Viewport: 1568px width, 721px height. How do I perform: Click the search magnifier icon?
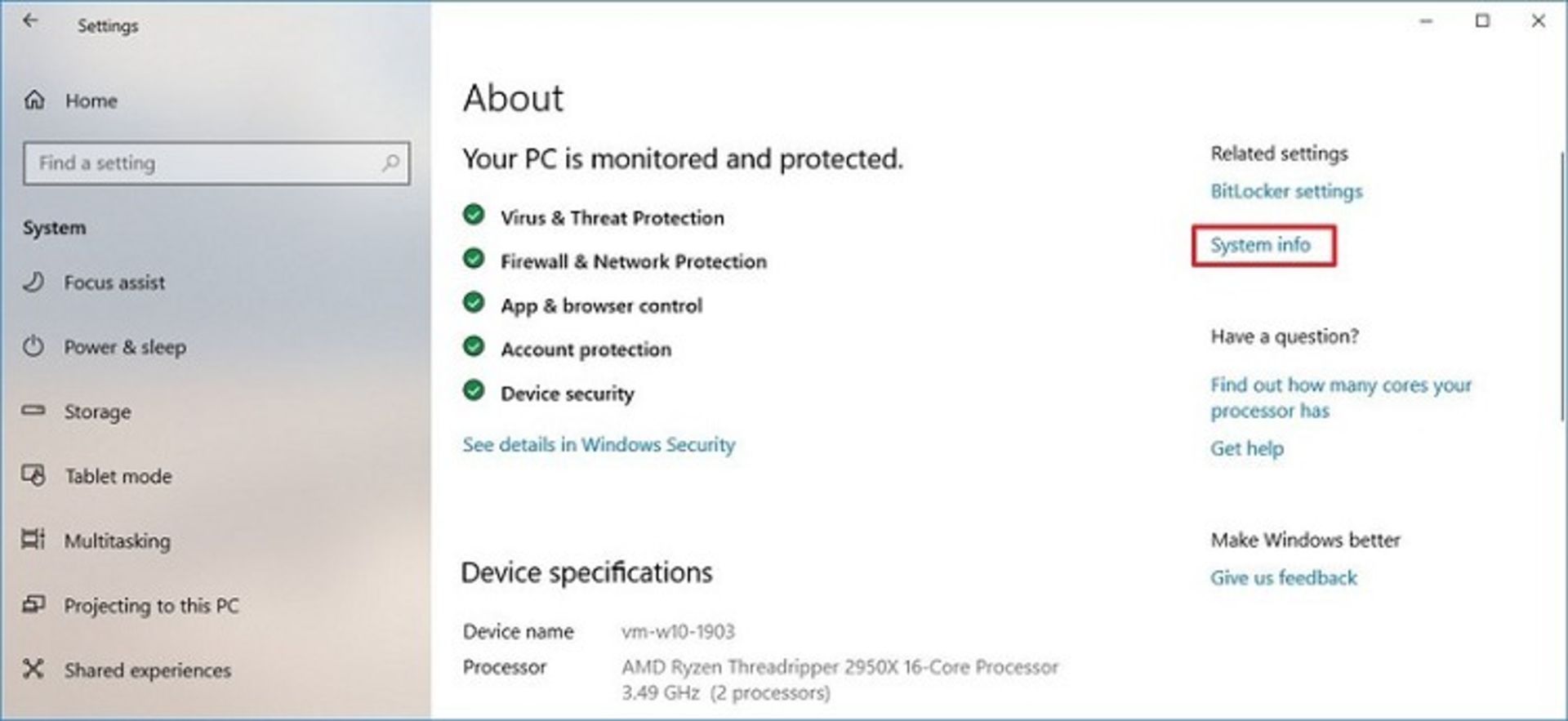tap(390, 163)
